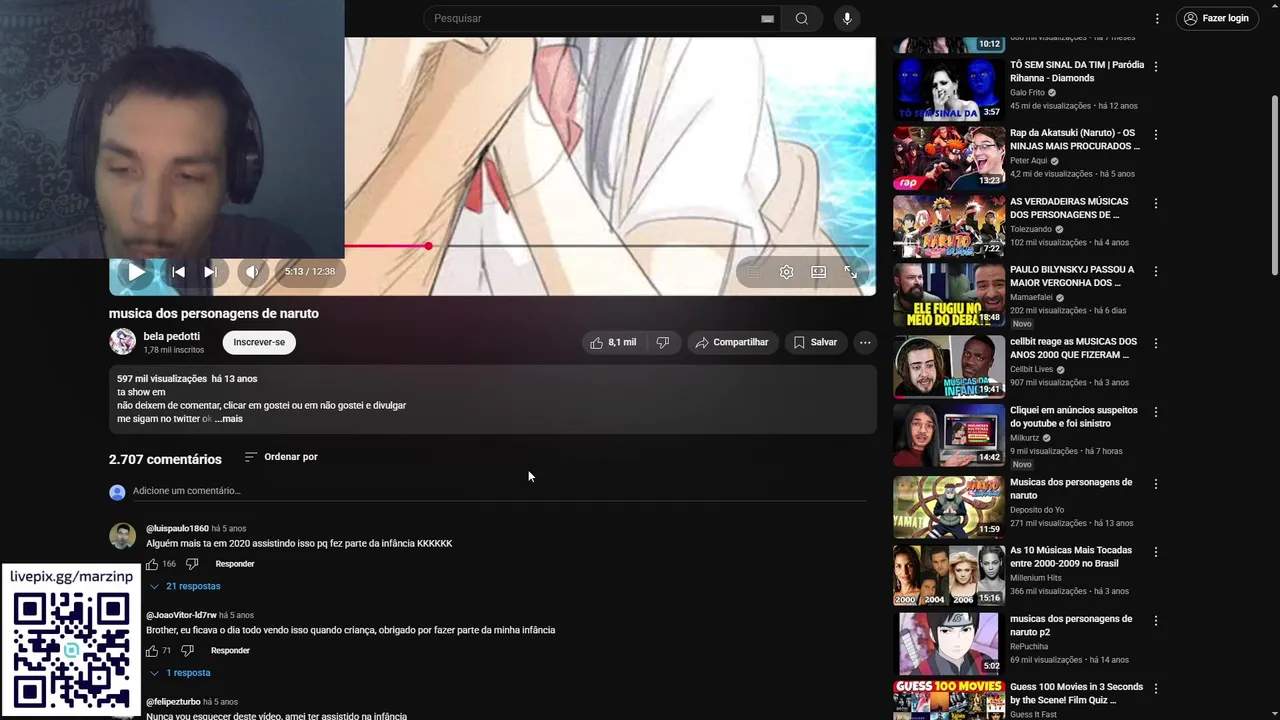
Task: Open the Compartilhar share dialog
Action: (732, 342)
